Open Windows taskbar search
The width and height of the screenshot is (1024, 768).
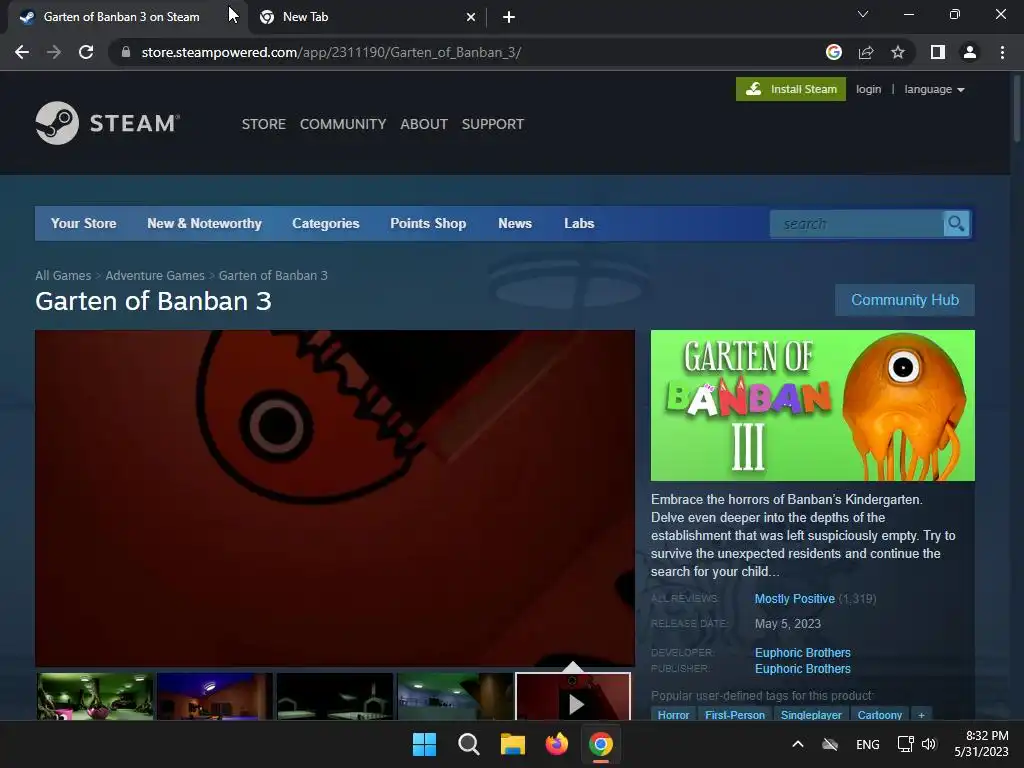click(468, 744)
